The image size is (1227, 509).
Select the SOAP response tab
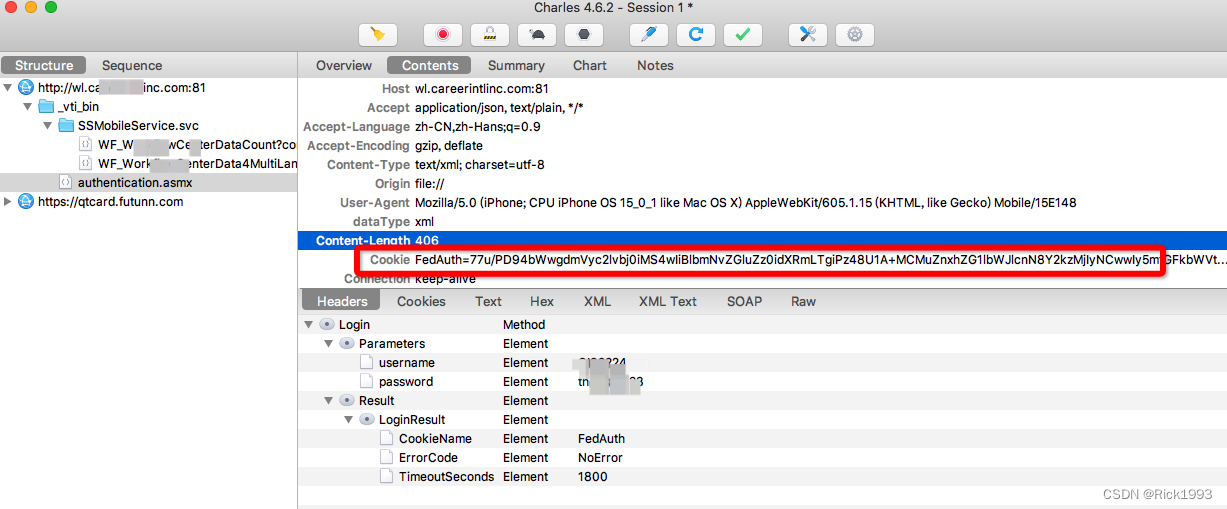[x=744, y=301]
